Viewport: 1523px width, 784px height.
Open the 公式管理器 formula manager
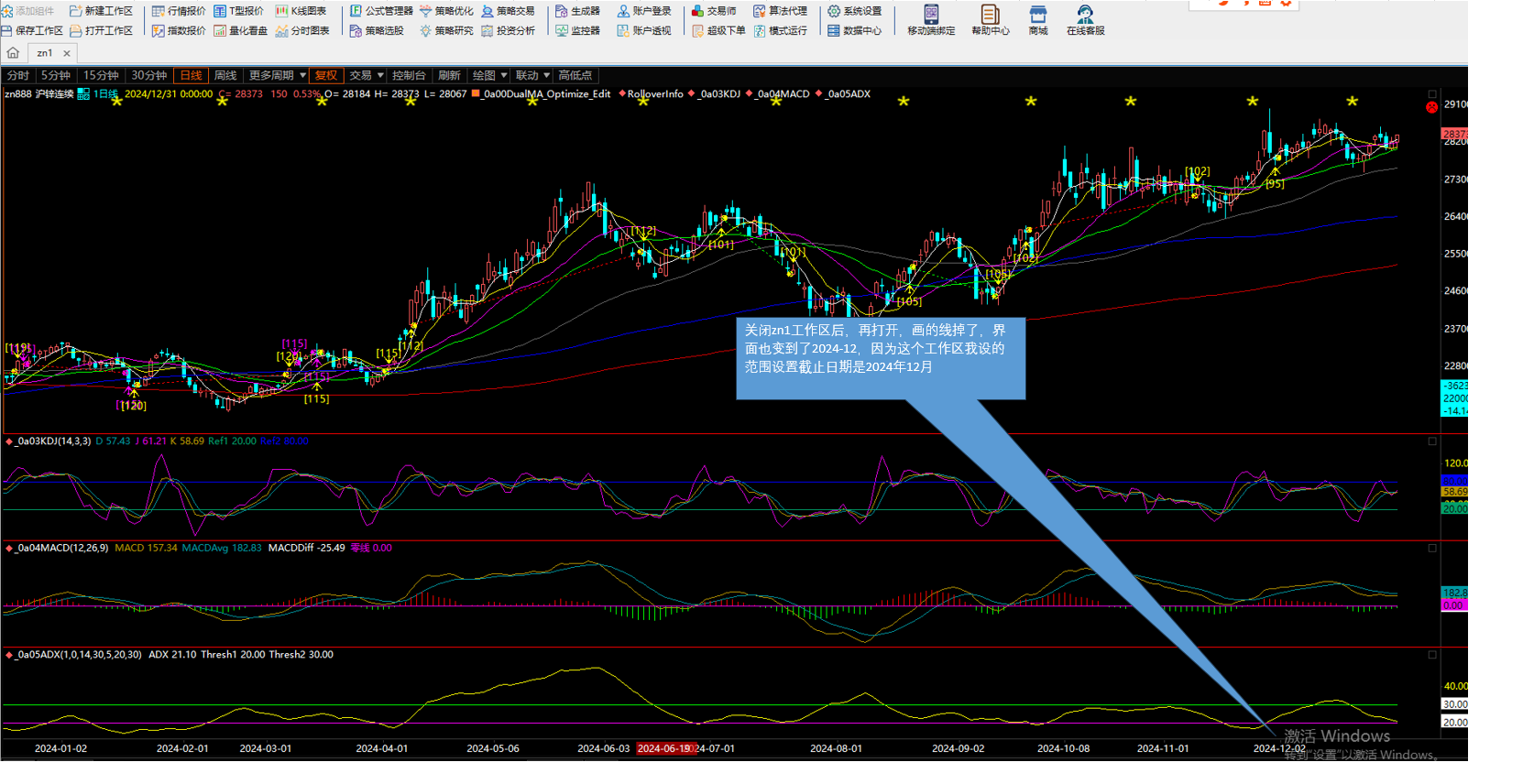[x=381, y=11]
